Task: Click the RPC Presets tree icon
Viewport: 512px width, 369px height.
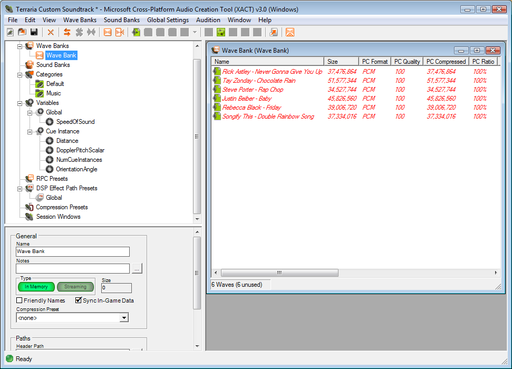Action: click(x=30, y=178)
